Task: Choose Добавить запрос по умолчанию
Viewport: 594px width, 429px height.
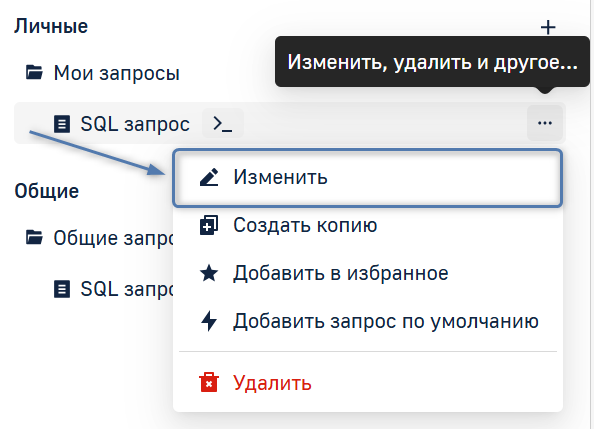Action: pyautogui.click(x=367, y=321)
